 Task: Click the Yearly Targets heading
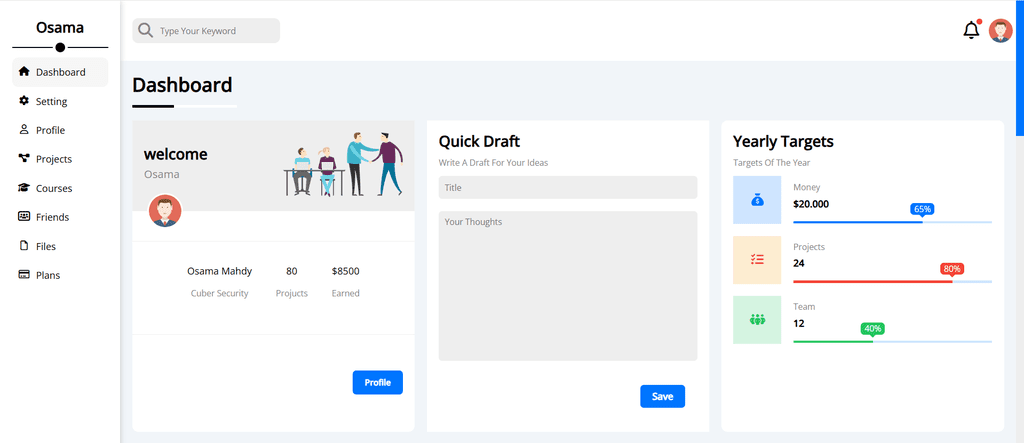tap(783, 141)
